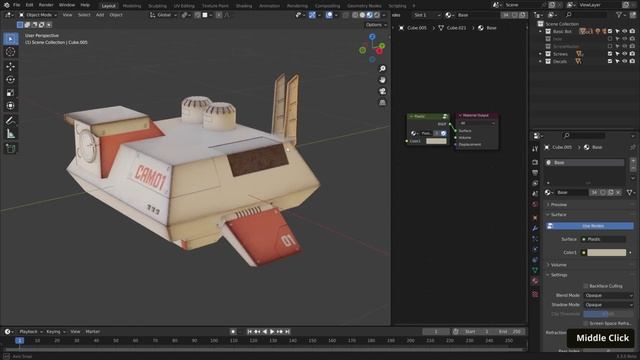
Task: Select the Annotate pencil tool
Action: click(x=11, y=120)
